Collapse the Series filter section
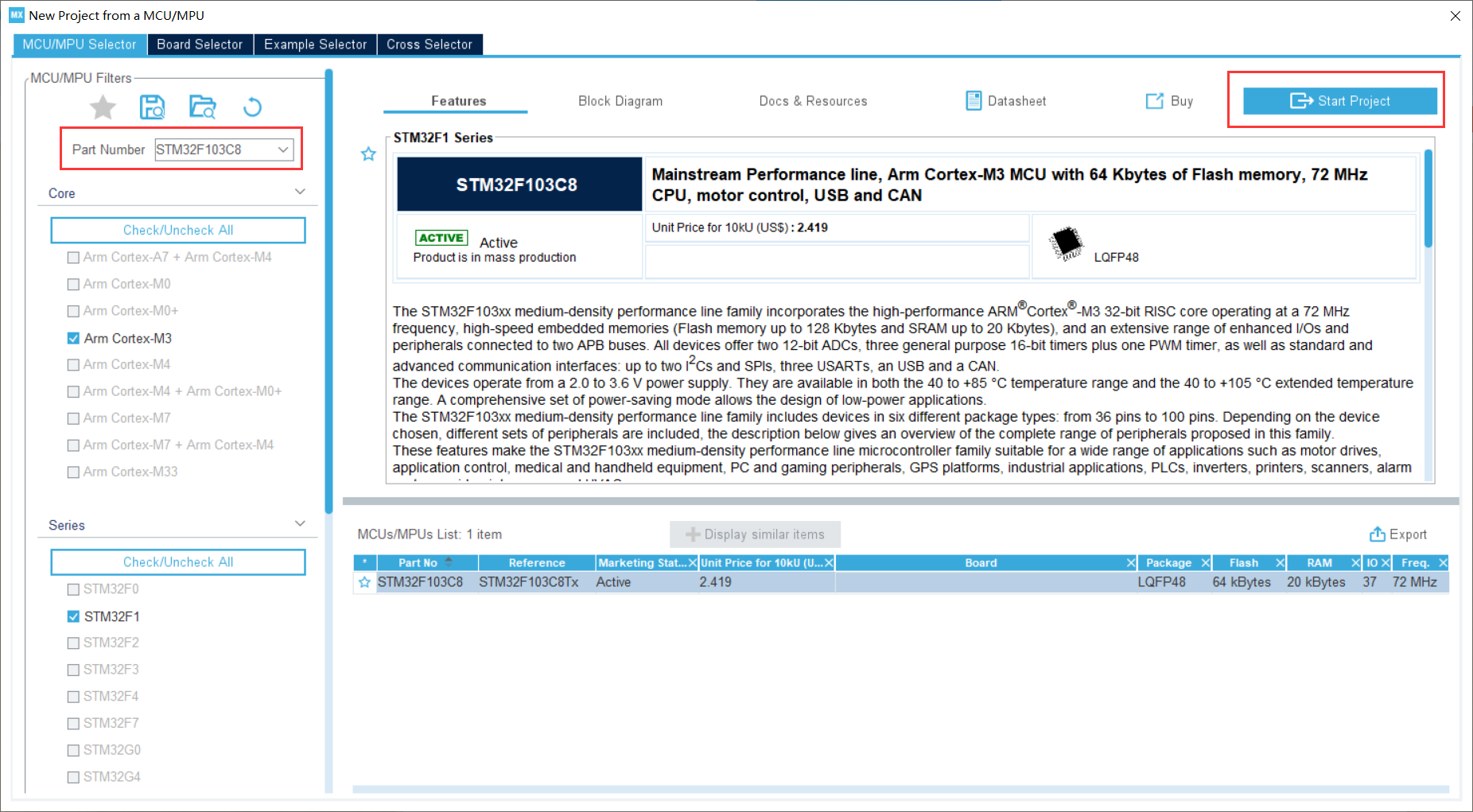1473x812 pixels. point(300,523)
